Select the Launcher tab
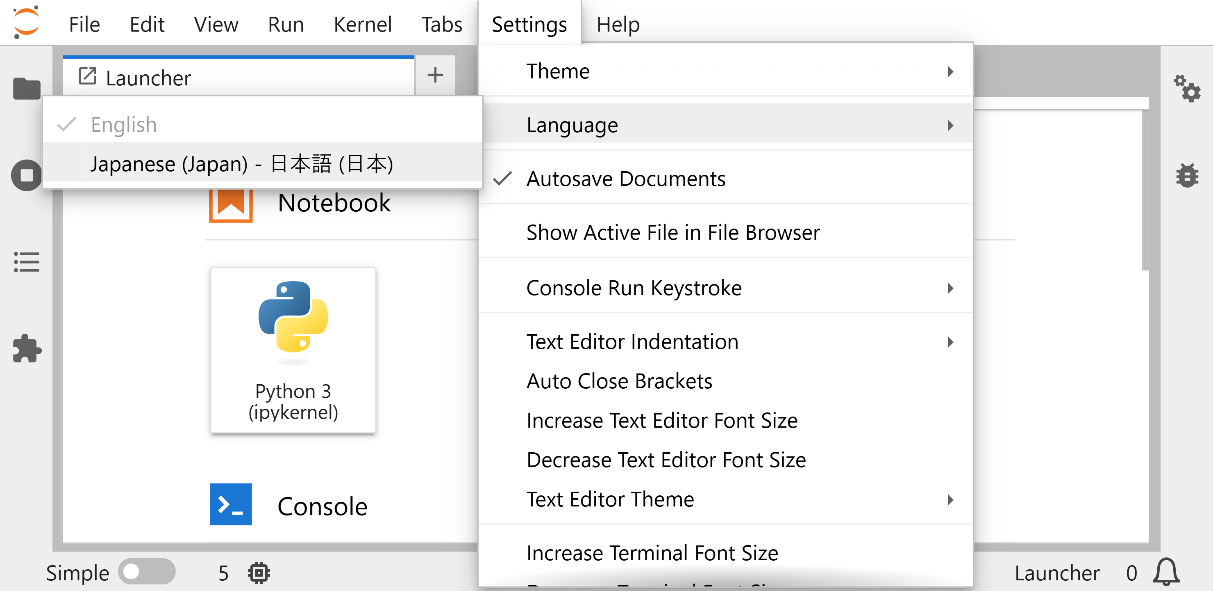The height and width of the screenshot is (591, 1213). point(148,77)
